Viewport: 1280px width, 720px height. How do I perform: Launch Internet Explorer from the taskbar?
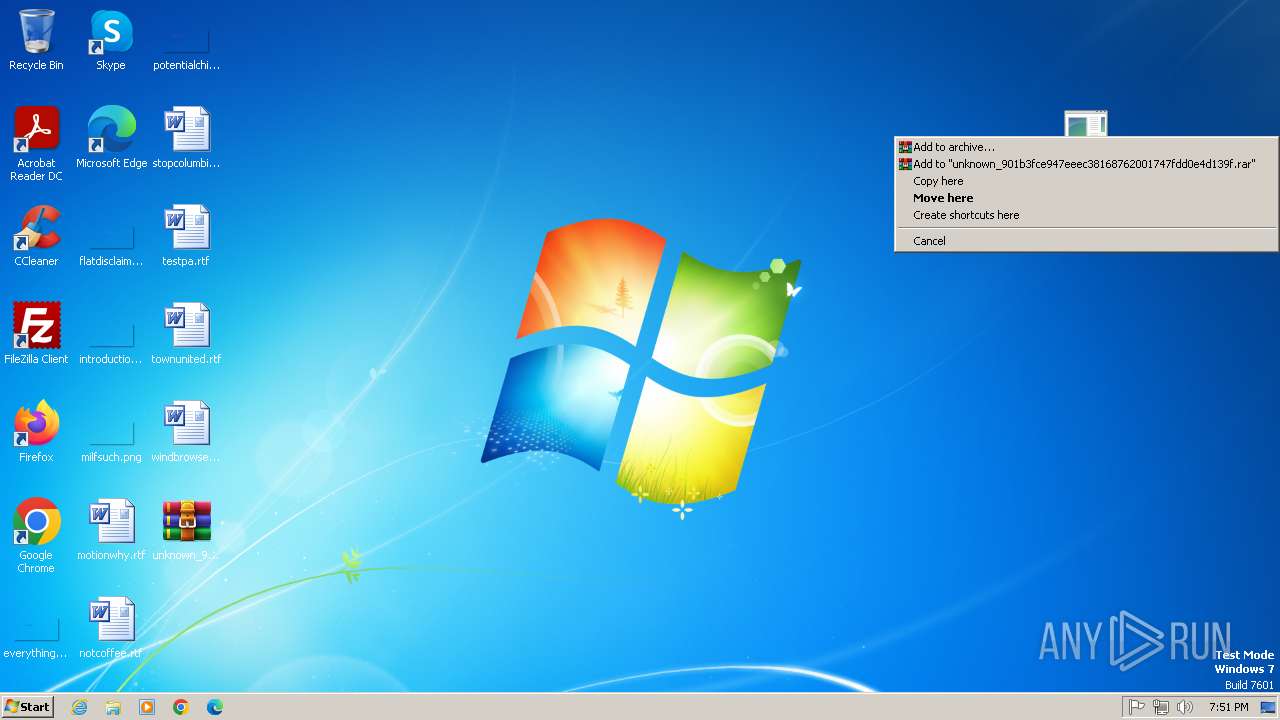point(79,707)
